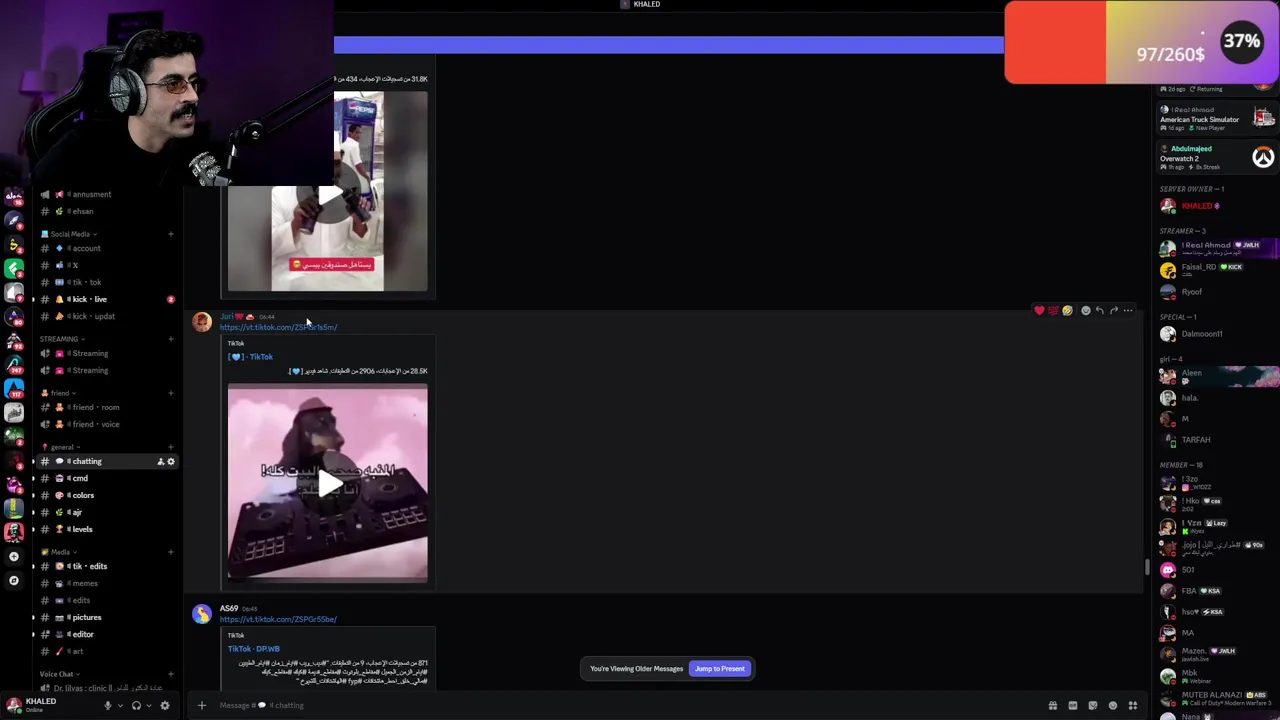Viewport: 1280px width, 720px height.
Task: Click the attach file plus button
Action: [x=201, y=706]
